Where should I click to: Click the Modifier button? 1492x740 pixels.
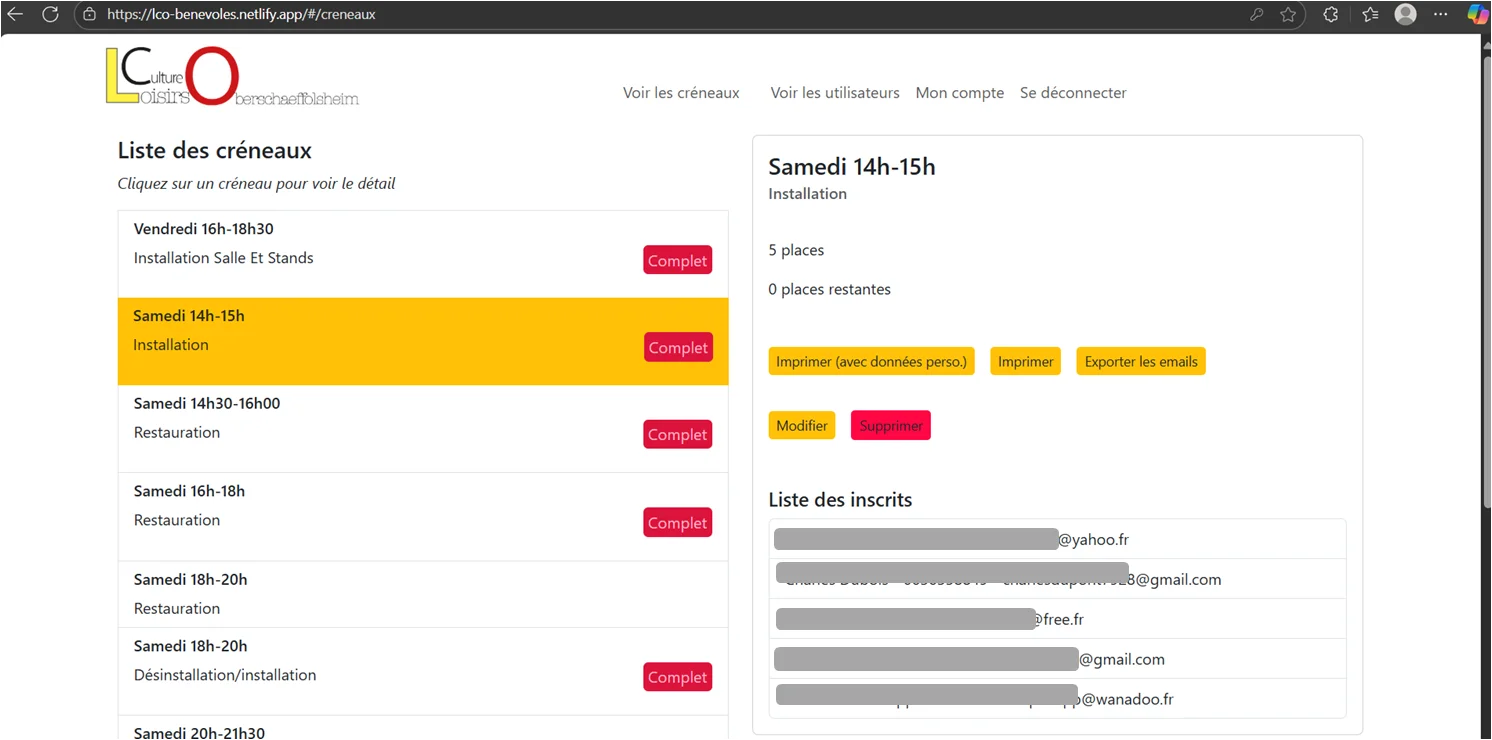coord(801,425)
